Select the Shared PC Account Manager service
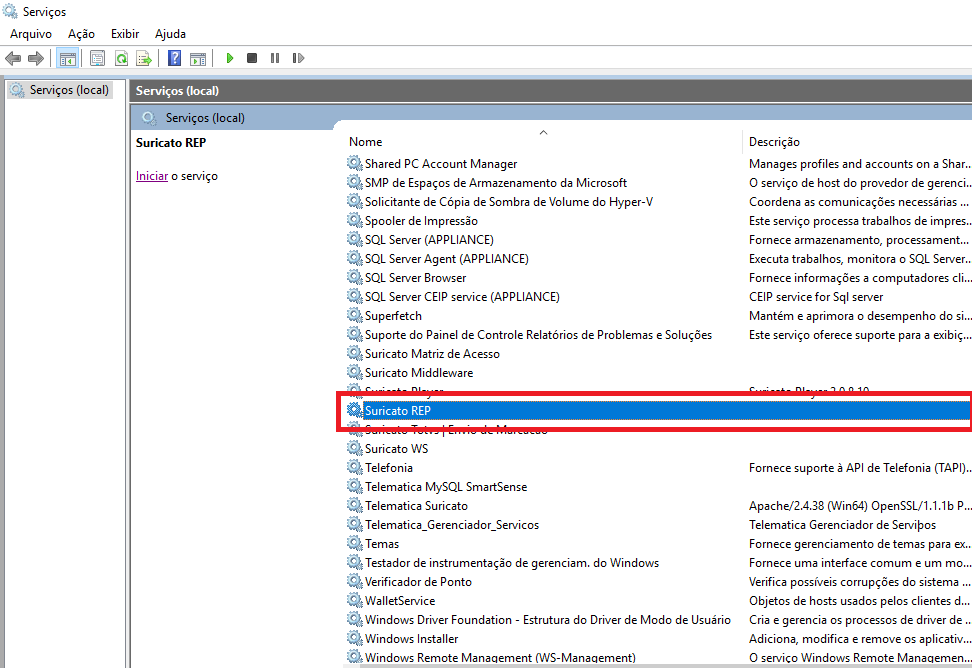Viewport: 972px width, 668px height. pyautogui.click(x=441, y=164)
